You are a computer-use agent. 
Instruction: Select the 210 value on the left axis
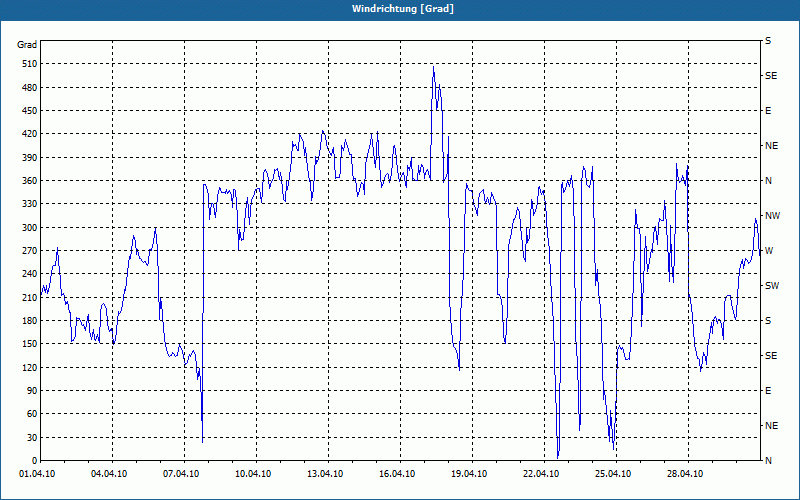(30, 297)
